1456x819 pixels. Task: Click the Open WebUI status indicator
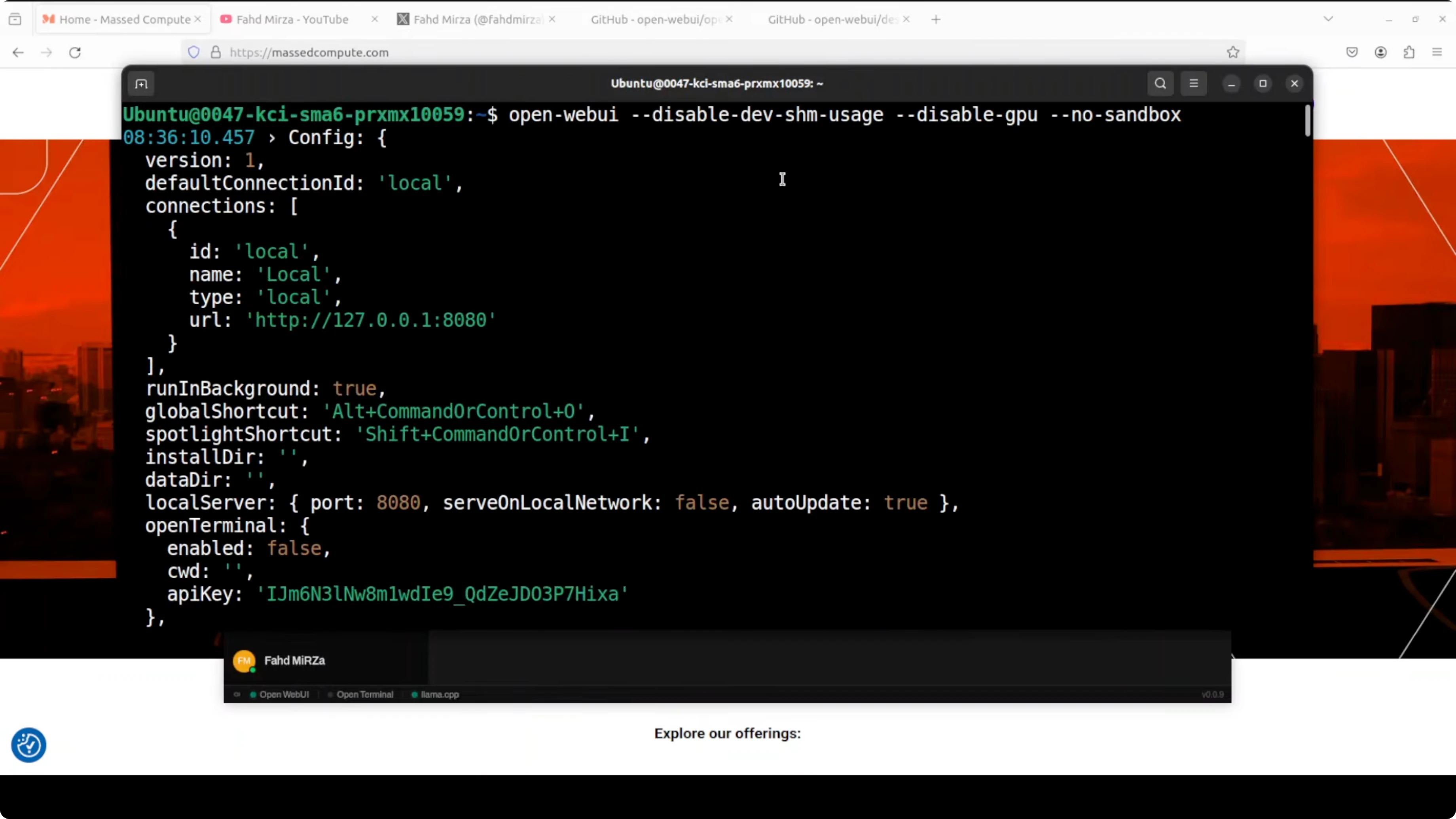(x=280, y=694)
